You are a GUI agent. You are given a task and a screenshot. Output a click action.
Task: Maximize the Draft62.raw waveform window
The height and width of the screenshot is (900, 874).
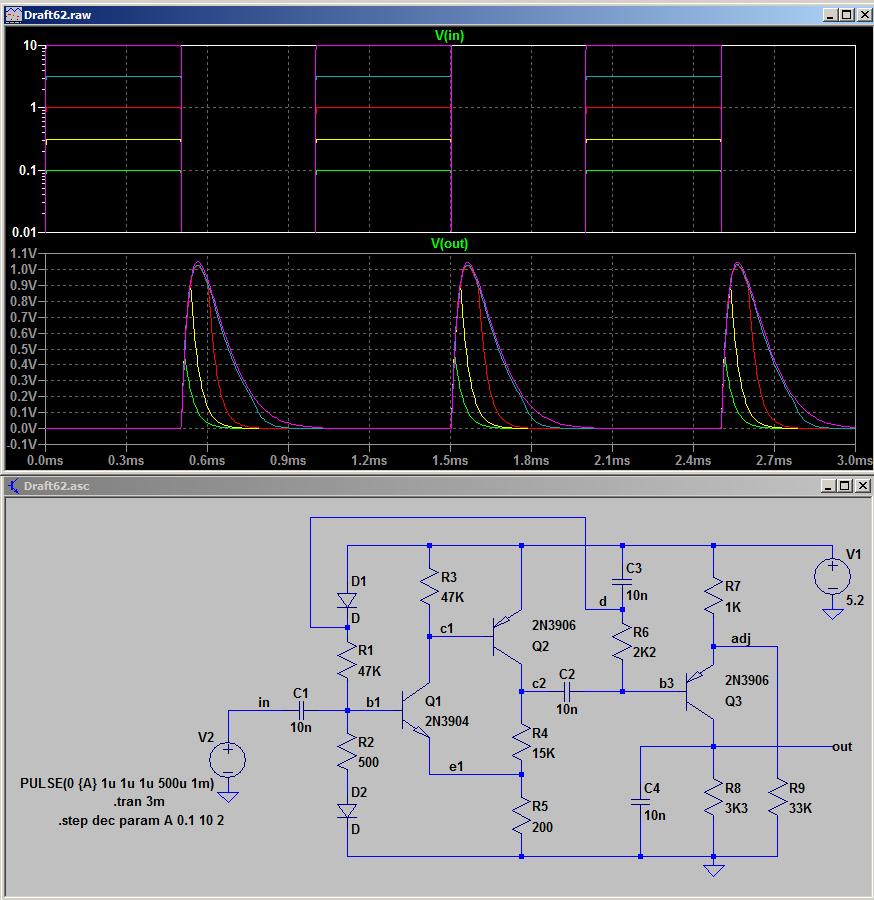click(x=847, y=15)
